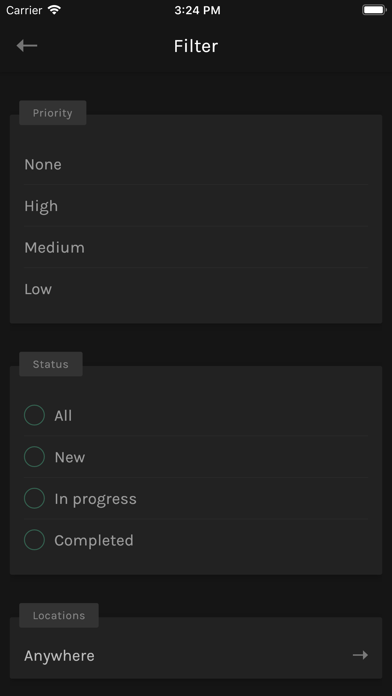392x696 pixels.
Task: Select High priority option
Action: pyautogui.click(x=196, y=206)
